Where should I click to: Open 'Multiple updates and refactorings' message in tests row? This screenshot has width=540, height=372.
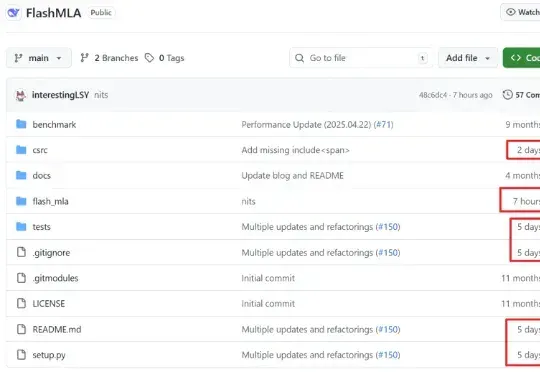click(307, 227)
